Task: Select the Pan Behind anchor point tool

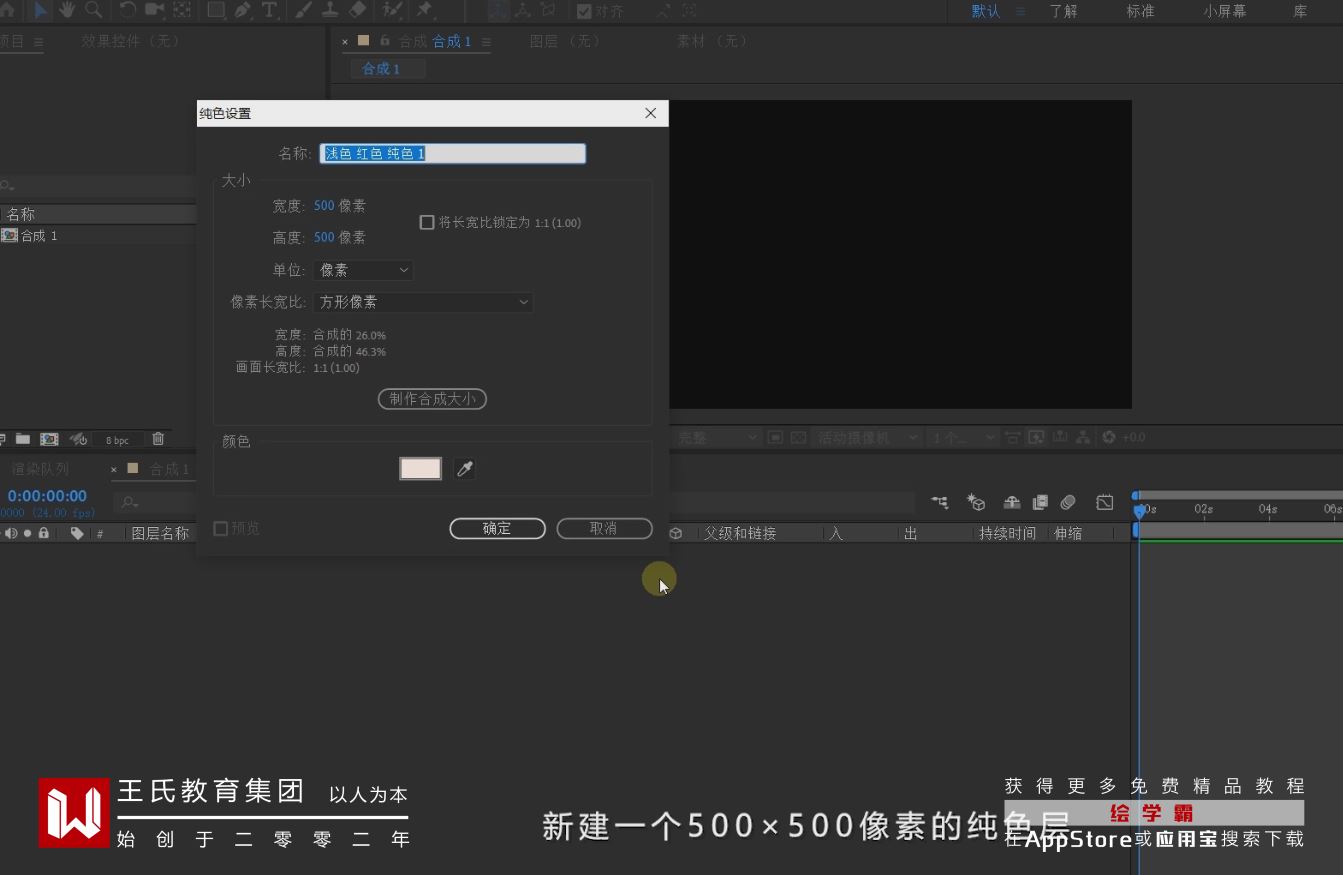Action: pyautogui.click(x=182, y=10)
